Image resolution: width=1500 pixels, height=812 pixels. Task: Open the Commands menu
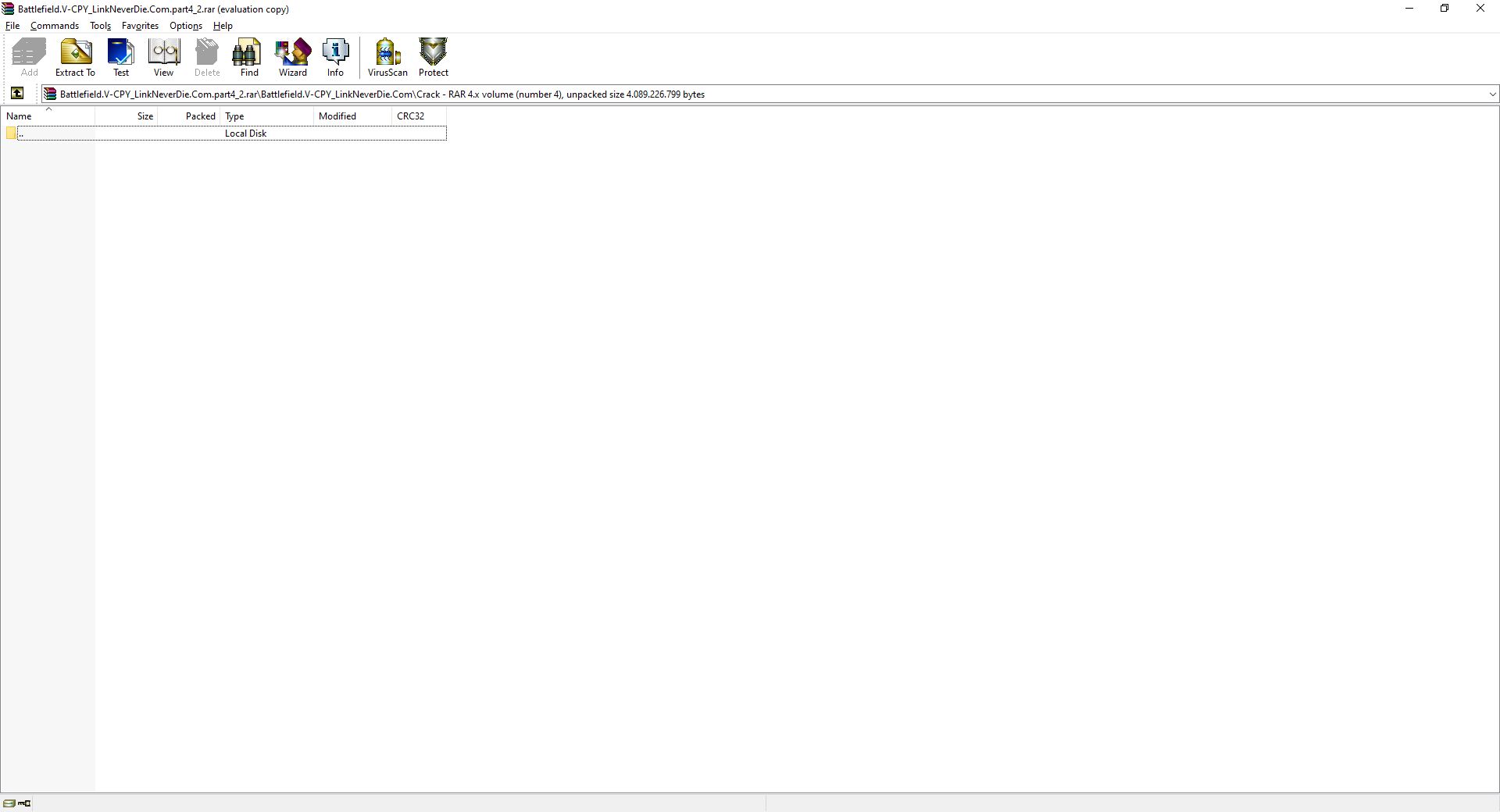coord(55,26)
